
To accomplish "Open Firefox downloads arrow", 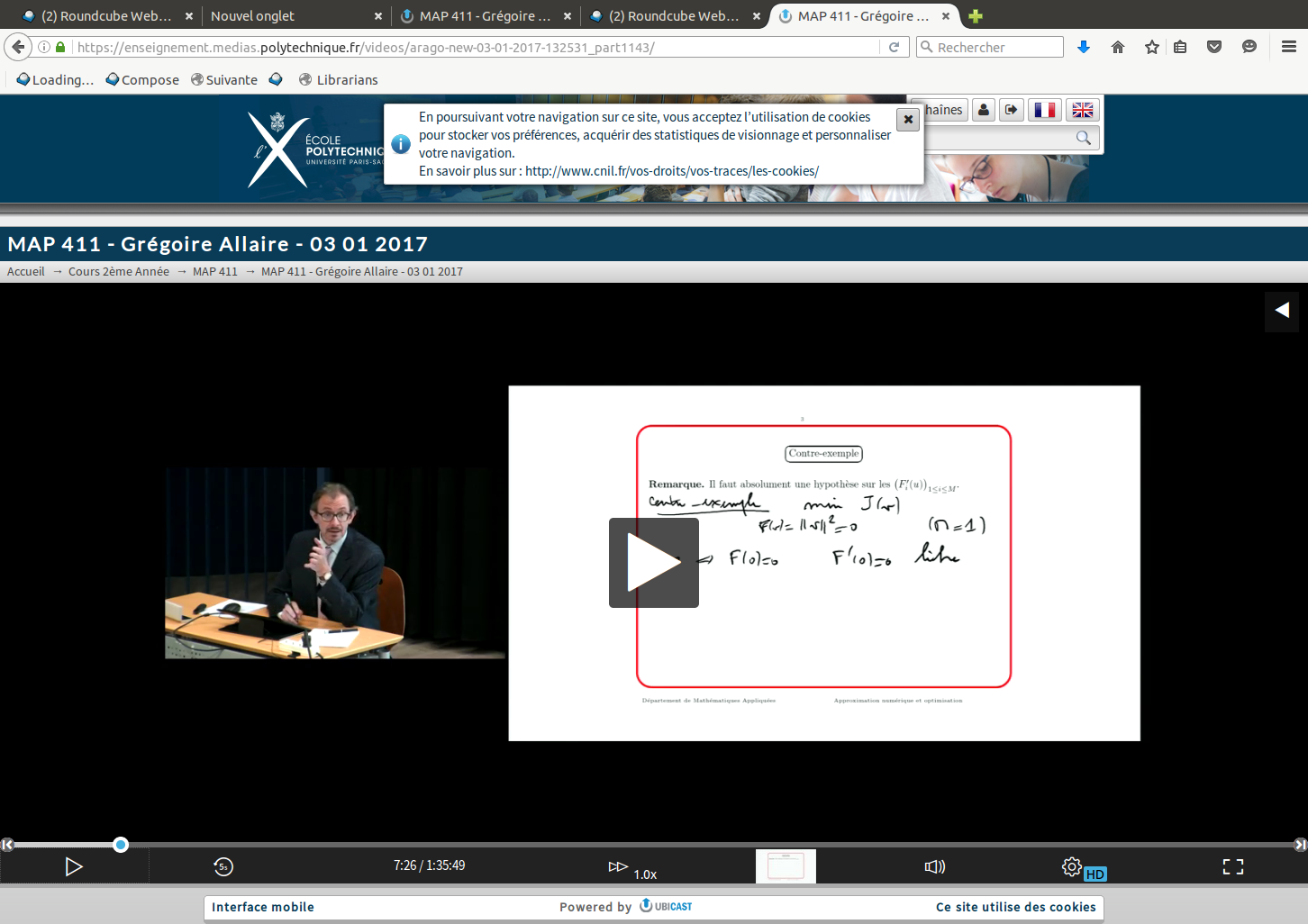I will click(x=1084, y=47).
